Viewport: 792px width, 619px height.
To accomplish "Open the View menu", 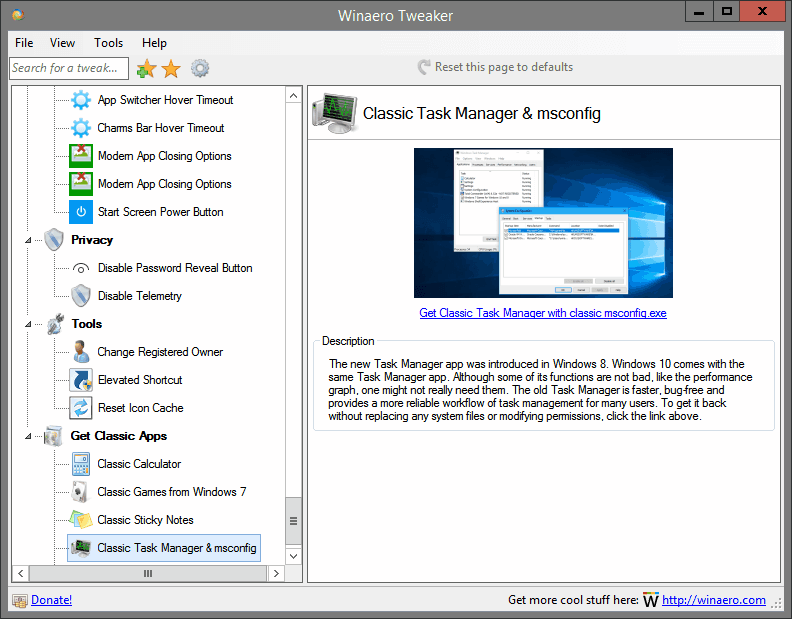I will pos(62,43).
